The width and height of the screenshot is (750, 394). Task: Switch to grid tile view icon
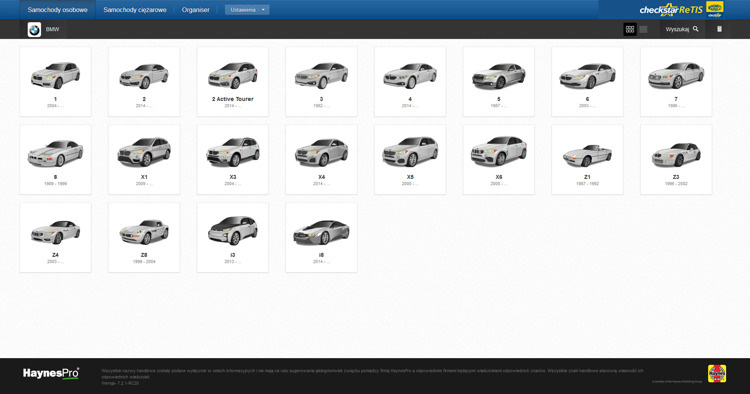pos(630,29)
